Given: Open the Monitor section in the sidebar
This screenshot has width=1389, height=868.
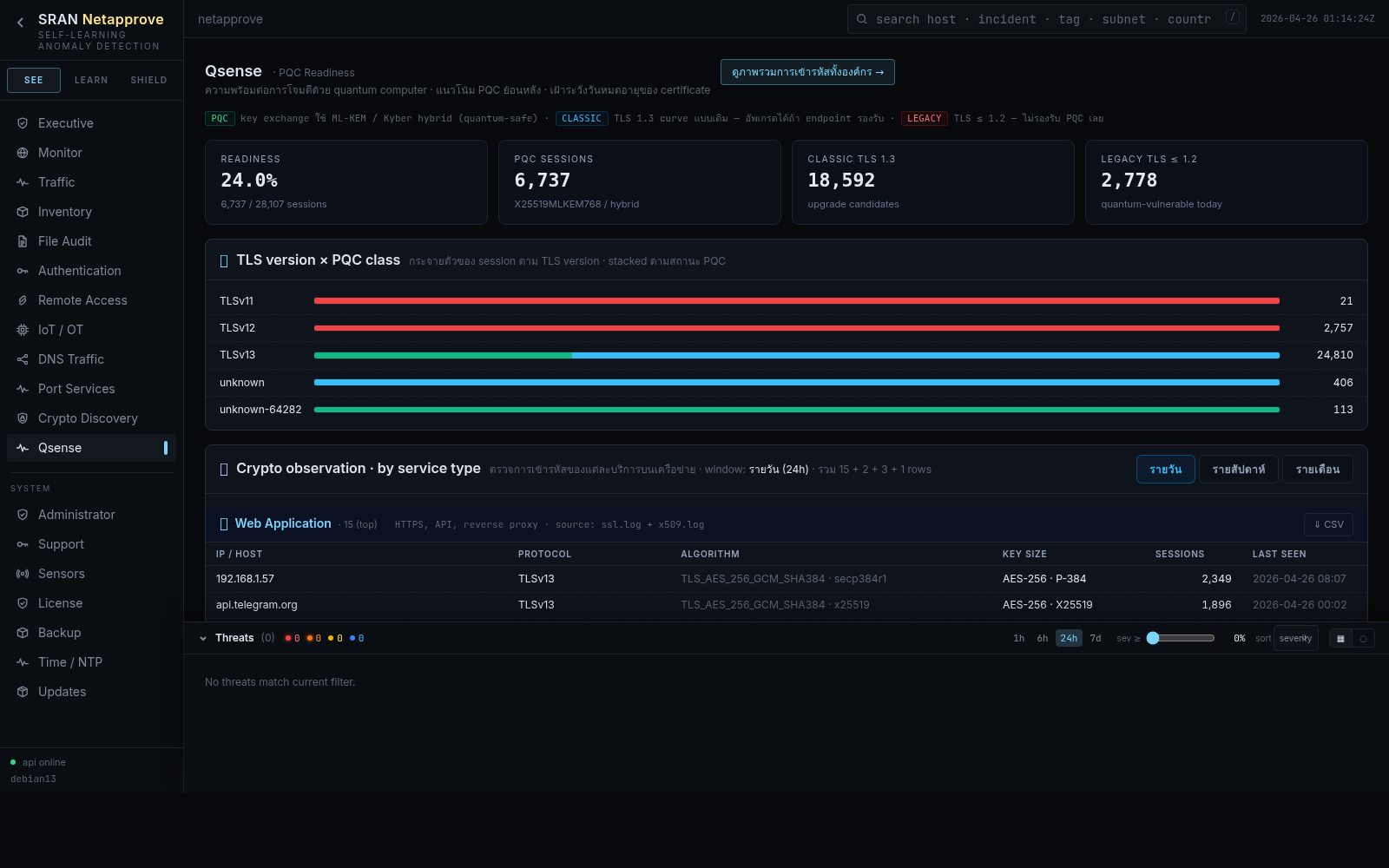Looking at the screenshot, I should click(59, 152).
